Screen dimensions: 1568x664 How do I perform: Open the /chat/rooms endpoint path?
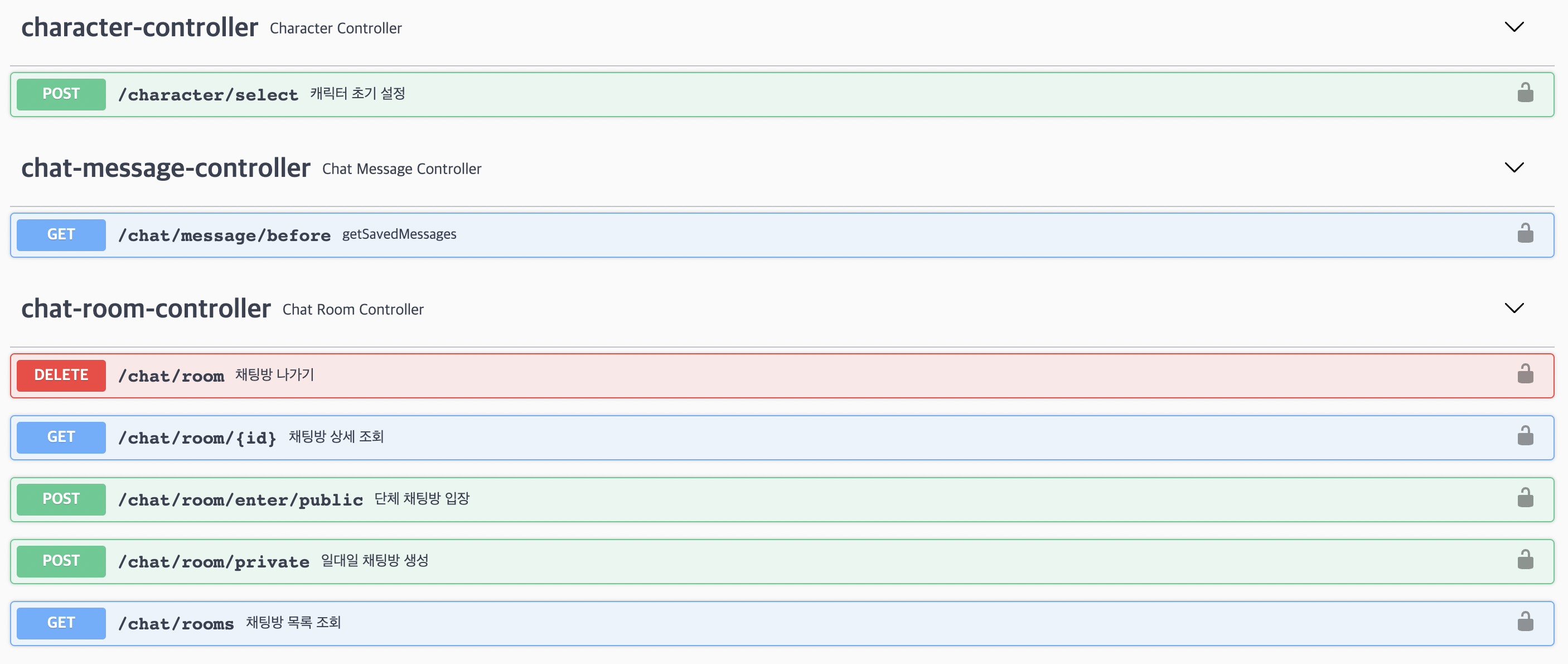pyautogui.click(x=175, y=624)
